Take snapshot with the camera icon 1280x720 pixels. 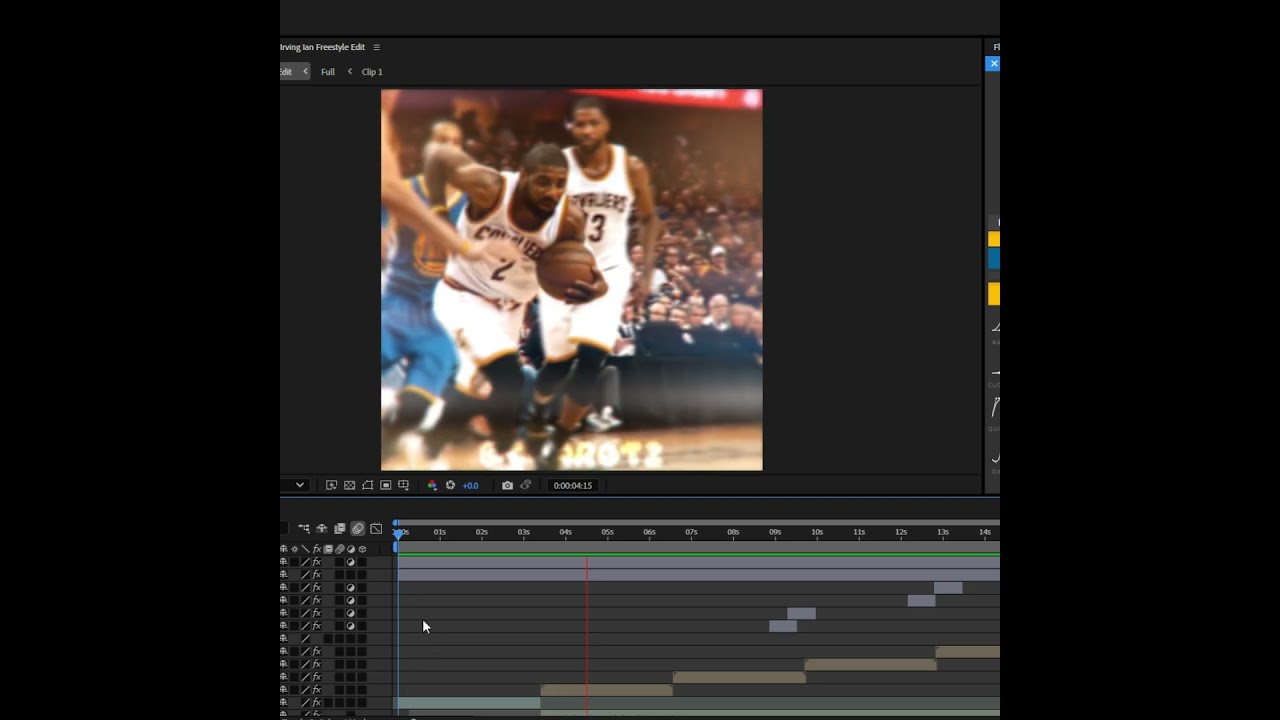[x=507, y=485]
